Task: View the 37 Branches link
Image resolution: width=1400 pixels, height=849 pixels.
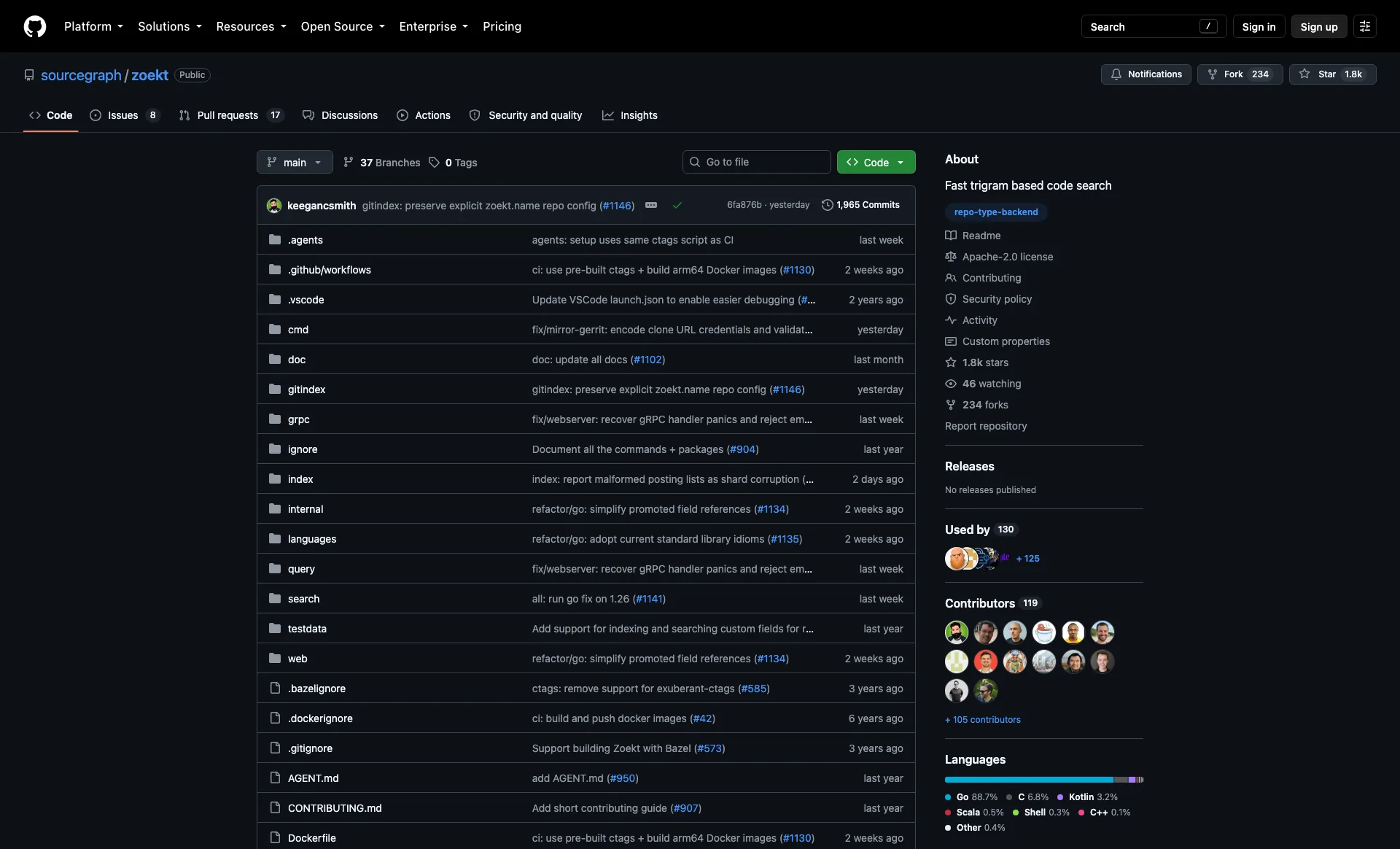Action: pyautogui.click(x=381, y=162)
